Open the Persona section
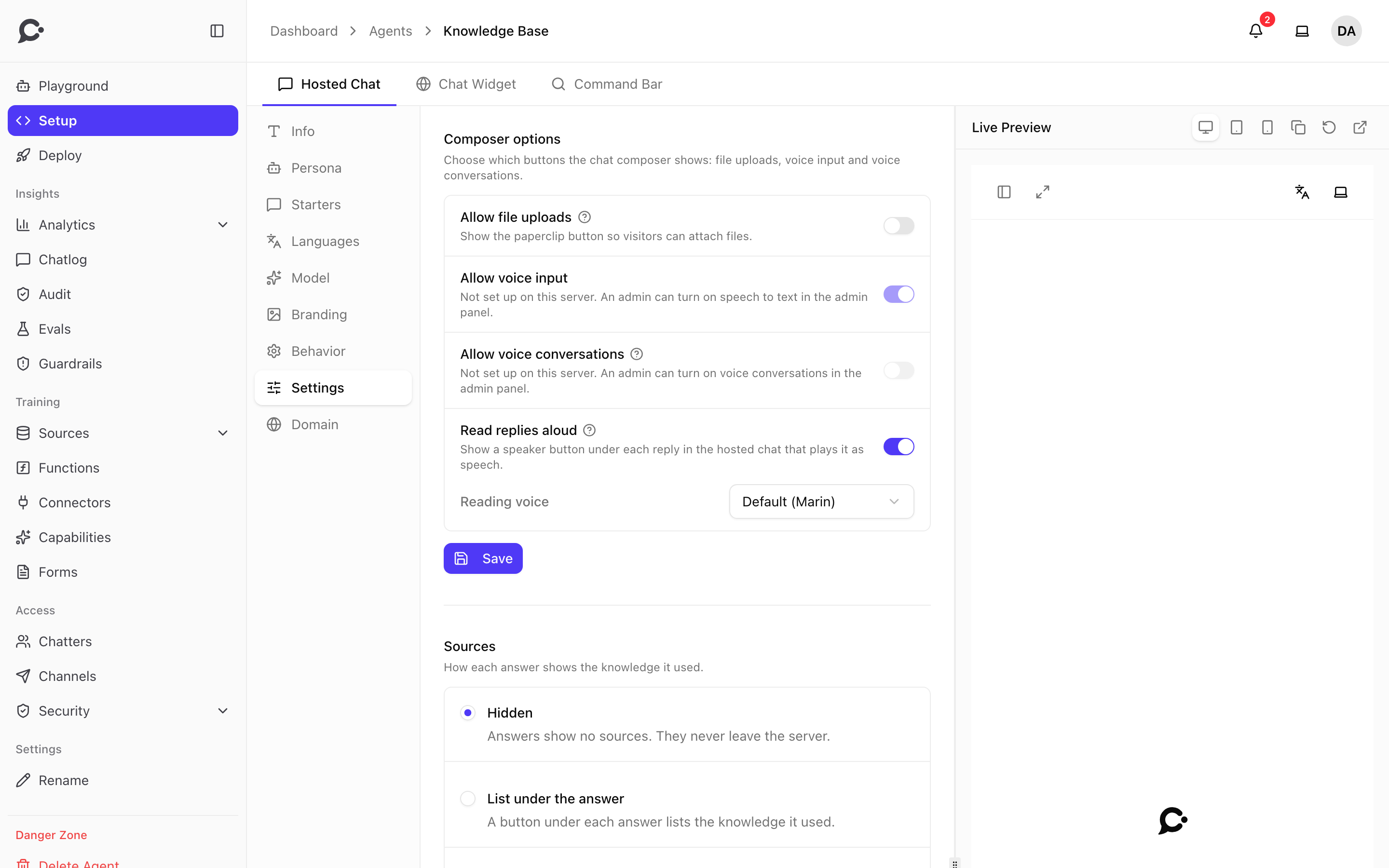 333,168
